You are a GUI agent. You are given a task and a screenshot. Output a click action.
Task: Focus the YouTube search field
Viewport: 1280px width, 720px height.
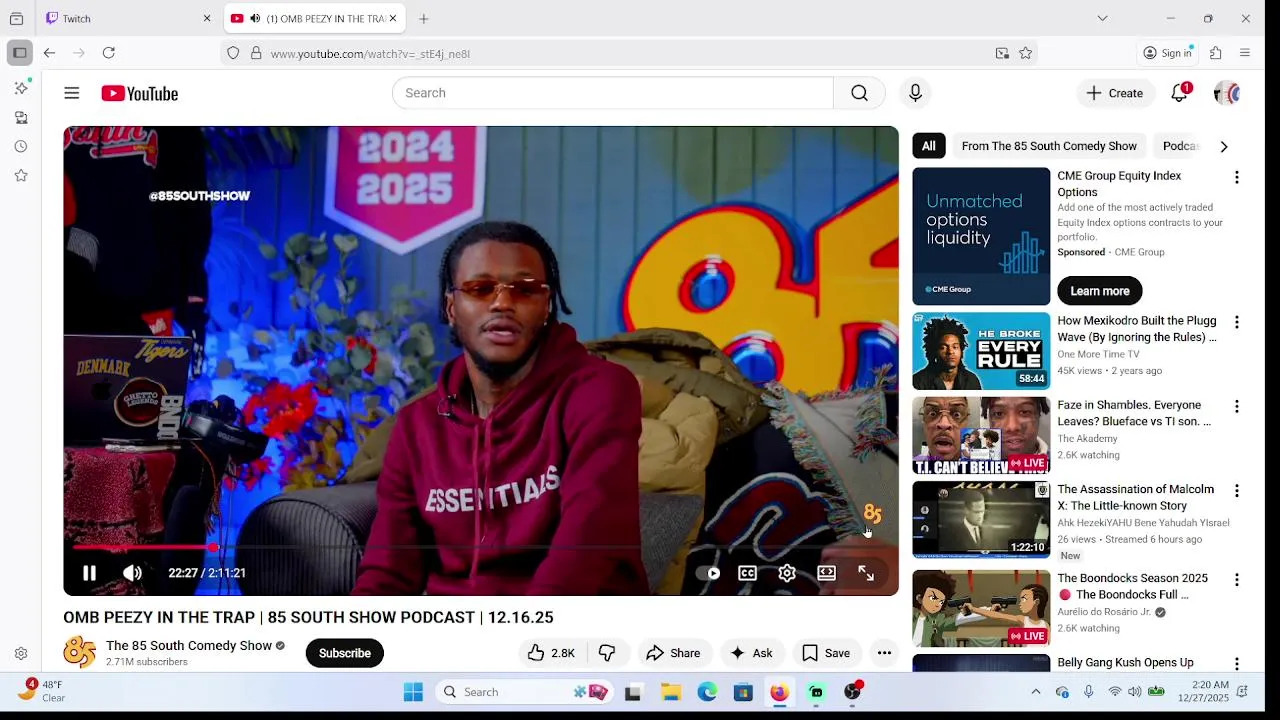tap(613, 93)
